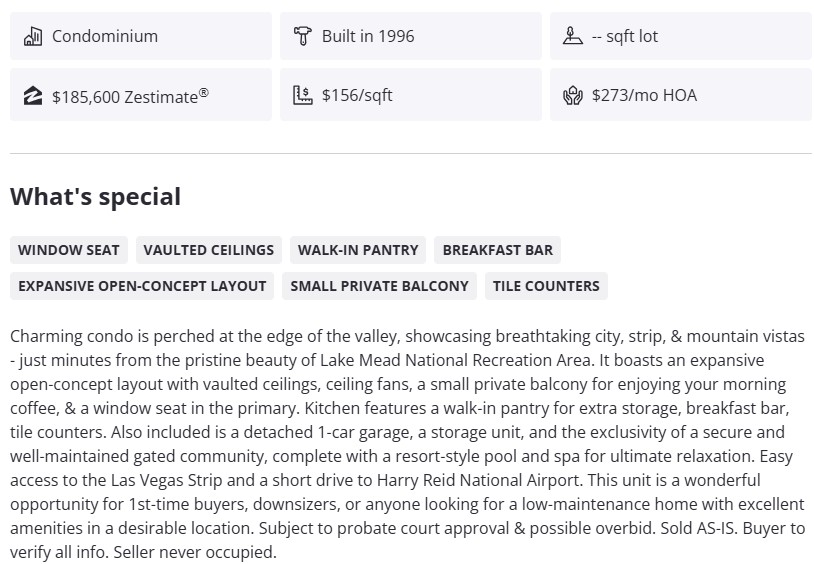Select the EXPANSIVE OPEN-CONCEPT LAYOUT tag
The width and height of the screenshot is (814, 564).
pyautogui.click(x=142, y=286)
